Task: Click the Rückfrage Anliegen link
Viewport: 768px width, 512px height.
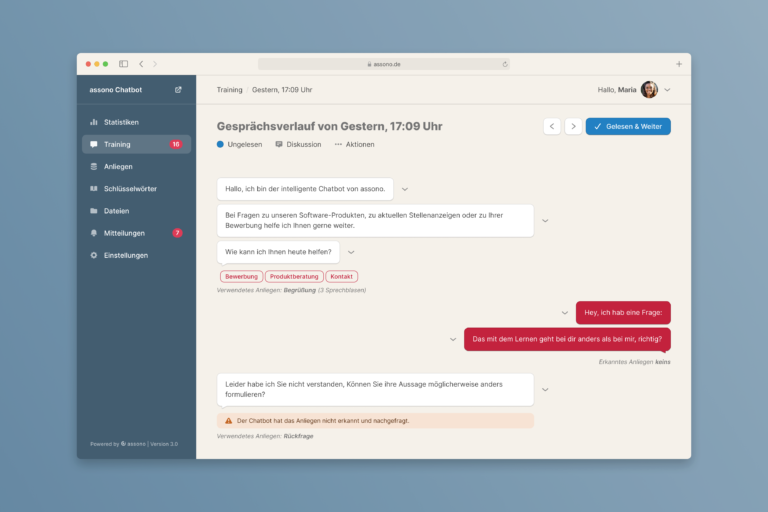Action: [298, 436]
